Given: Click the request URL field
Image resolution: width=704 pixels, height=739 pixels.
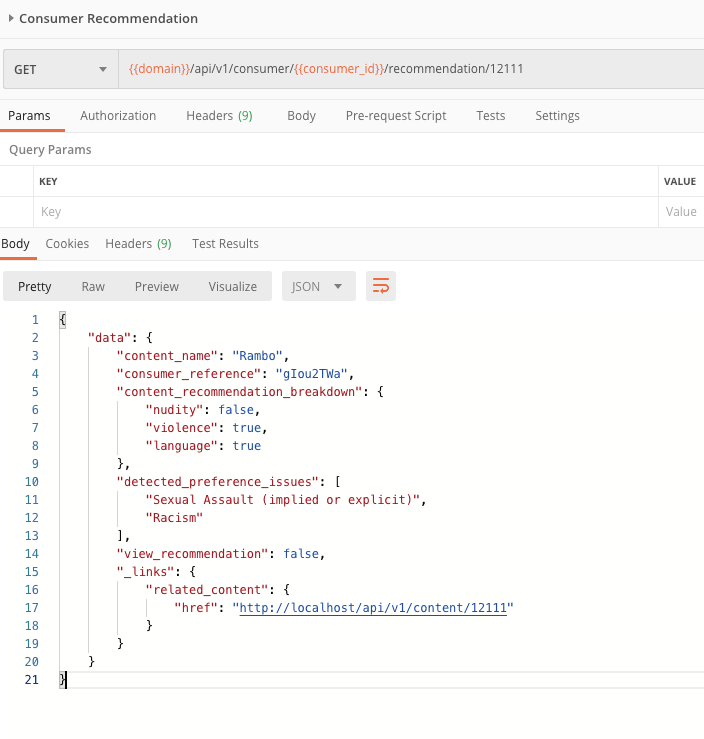Looking at the screenshot, I should pyautogui.click(x=411, y=69).
